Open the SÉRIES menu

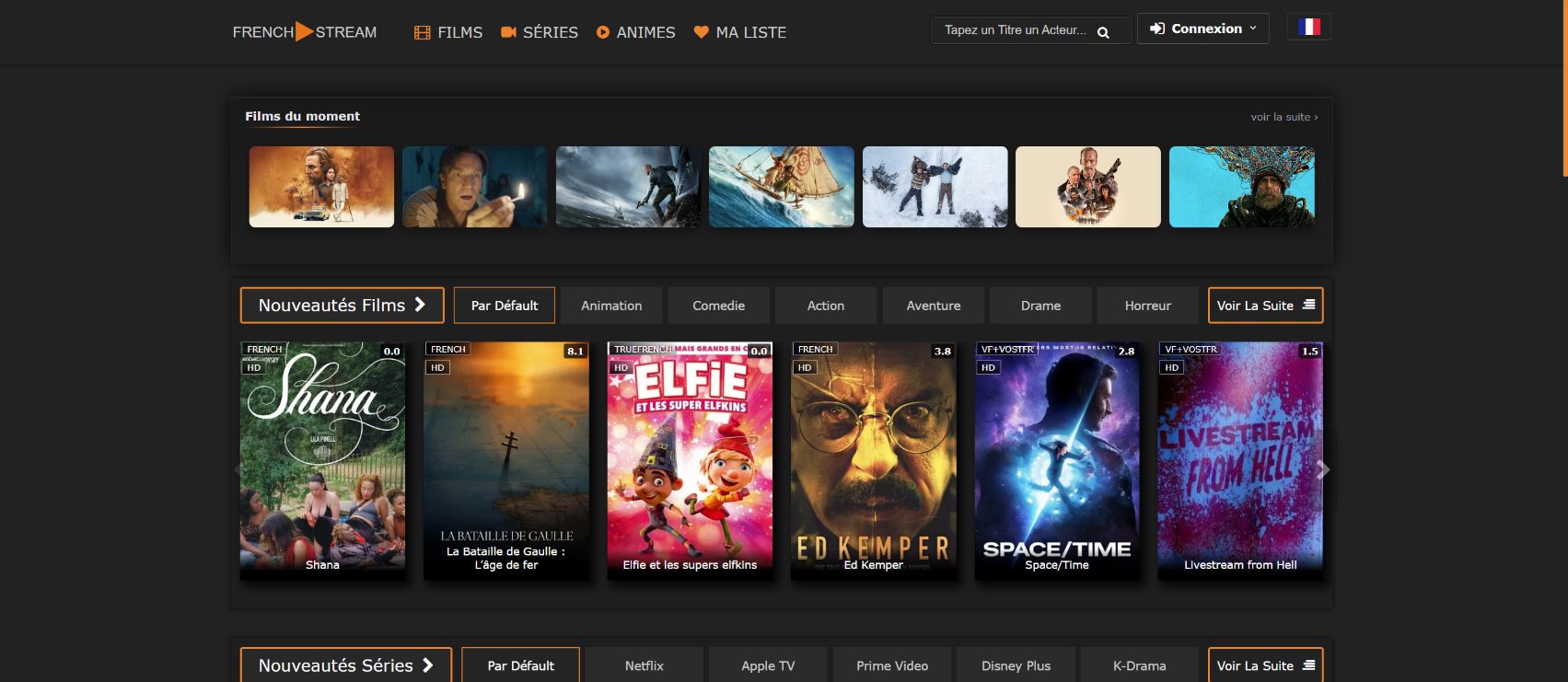tap(540, 32)
